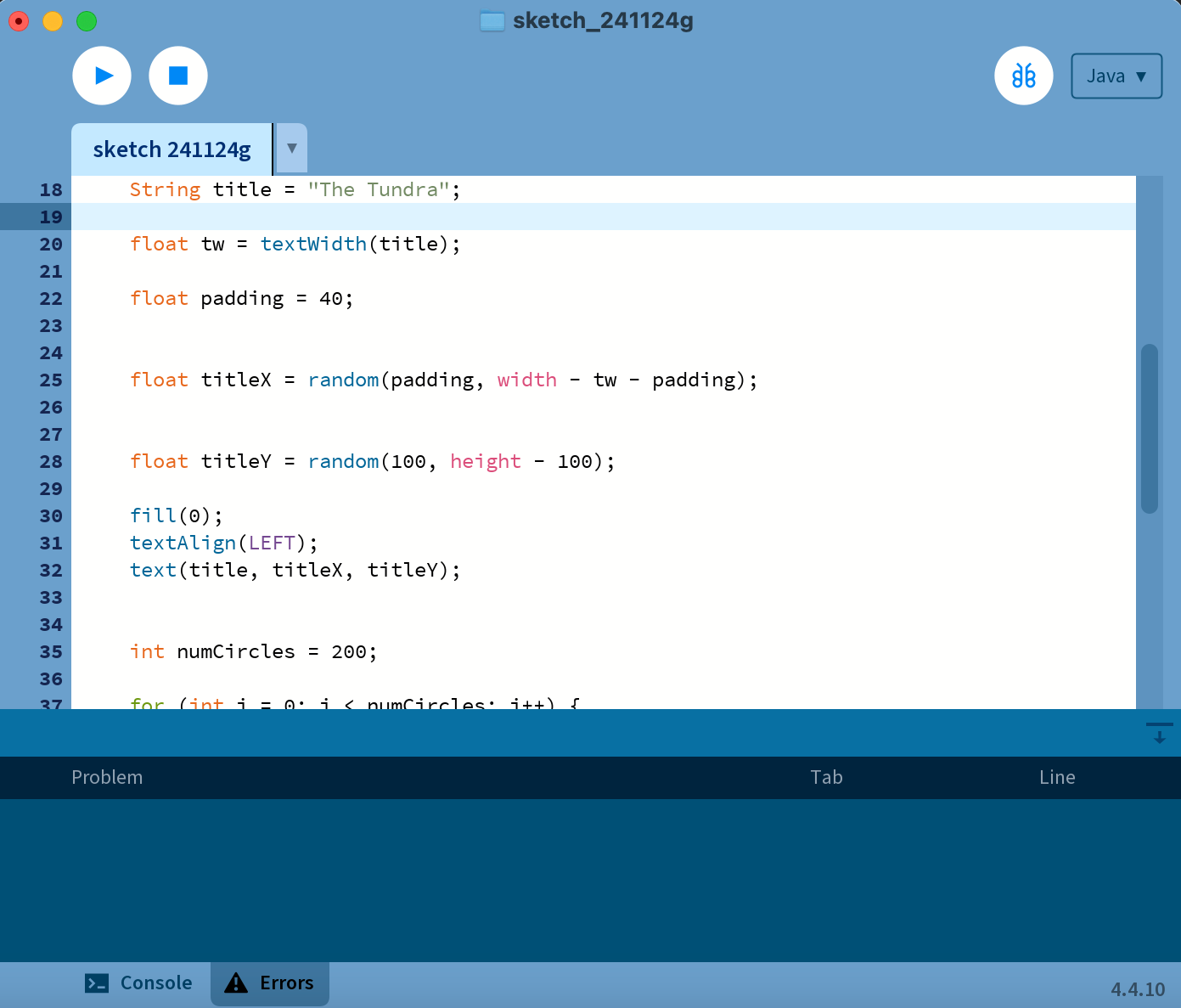Click the "The Tundra" string literal

pos(378,189)
